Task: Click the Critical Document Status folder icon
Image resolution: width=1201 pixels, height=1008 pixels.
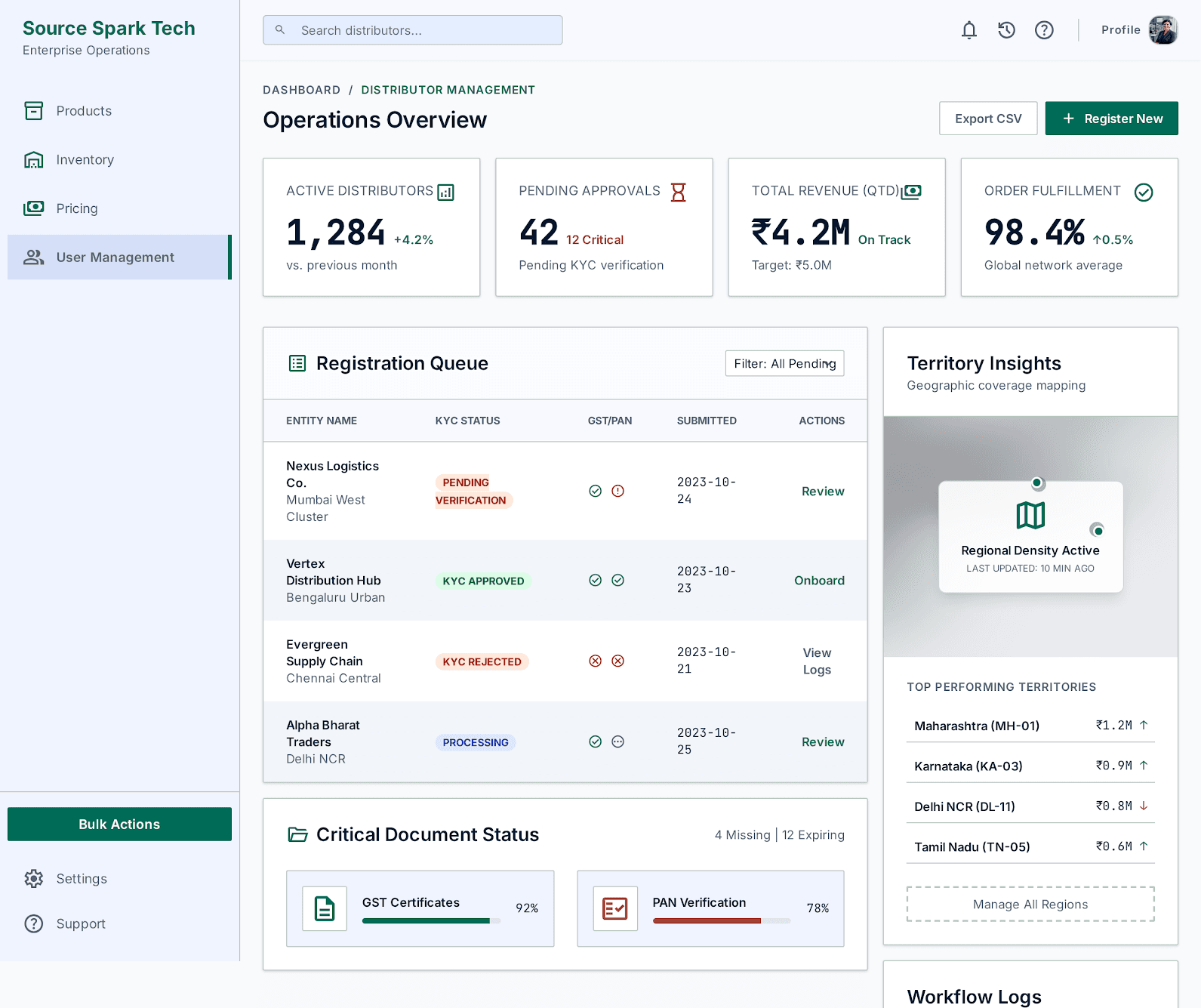Action: point(297,834)
